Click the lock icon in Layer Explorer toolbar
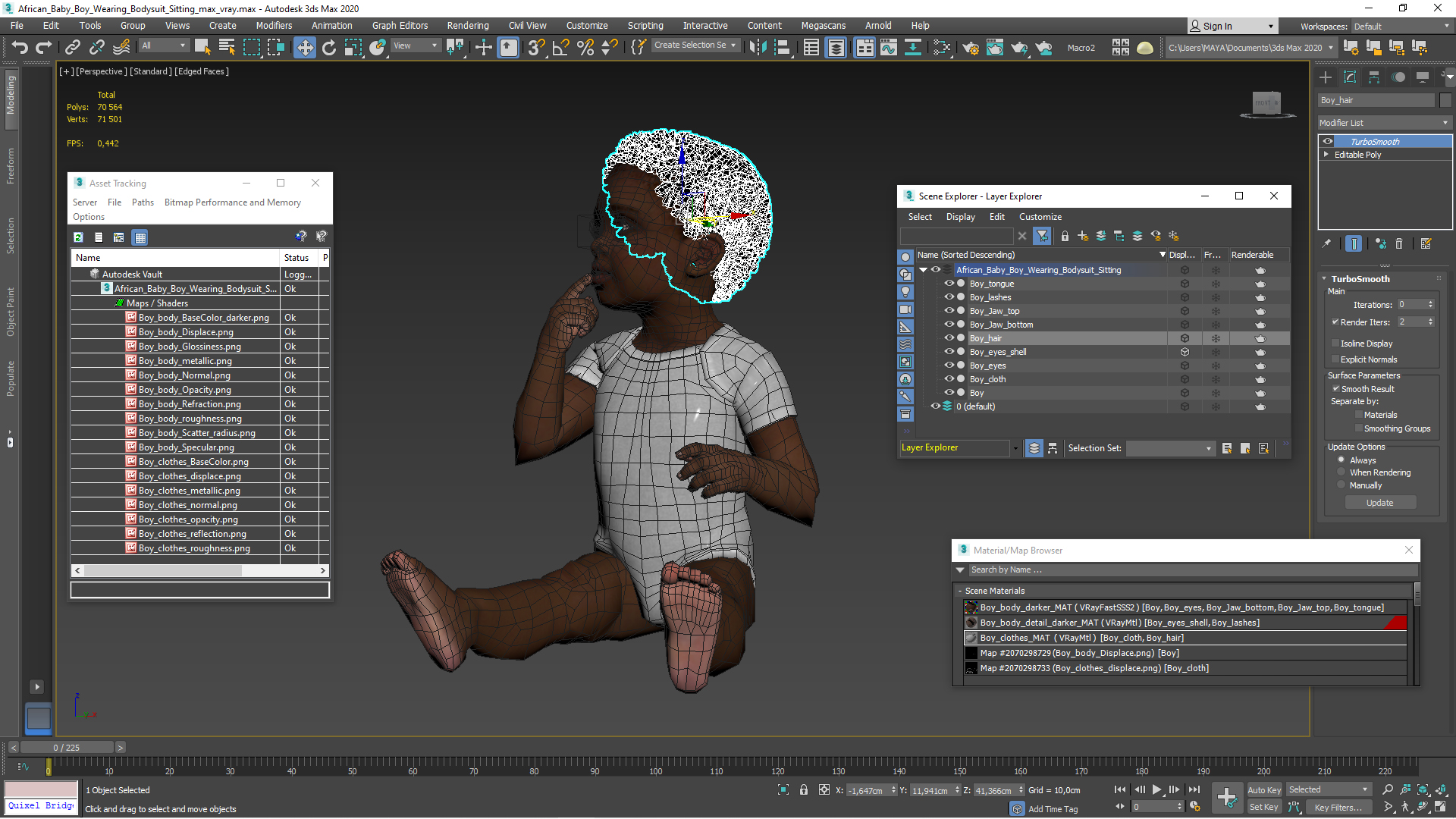This screenshot has width=1456, height=819. [1065, 237]
